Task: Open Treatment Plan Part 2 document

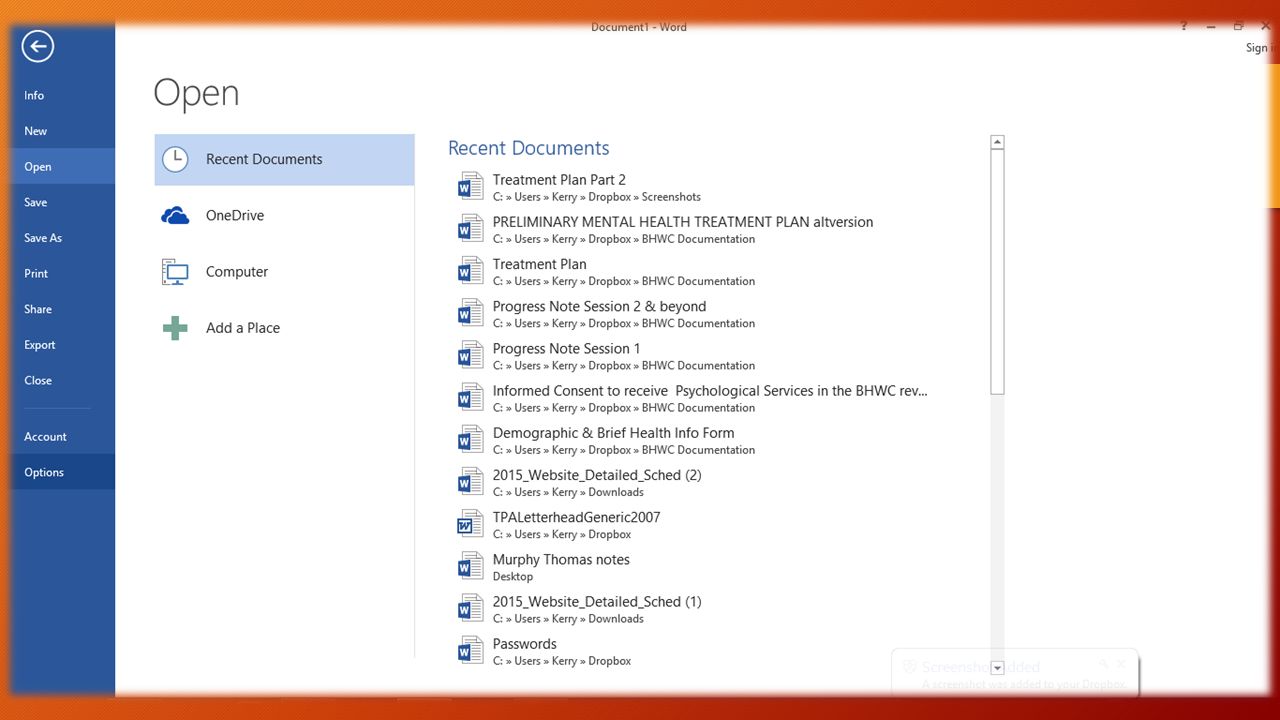Action: 717,187
